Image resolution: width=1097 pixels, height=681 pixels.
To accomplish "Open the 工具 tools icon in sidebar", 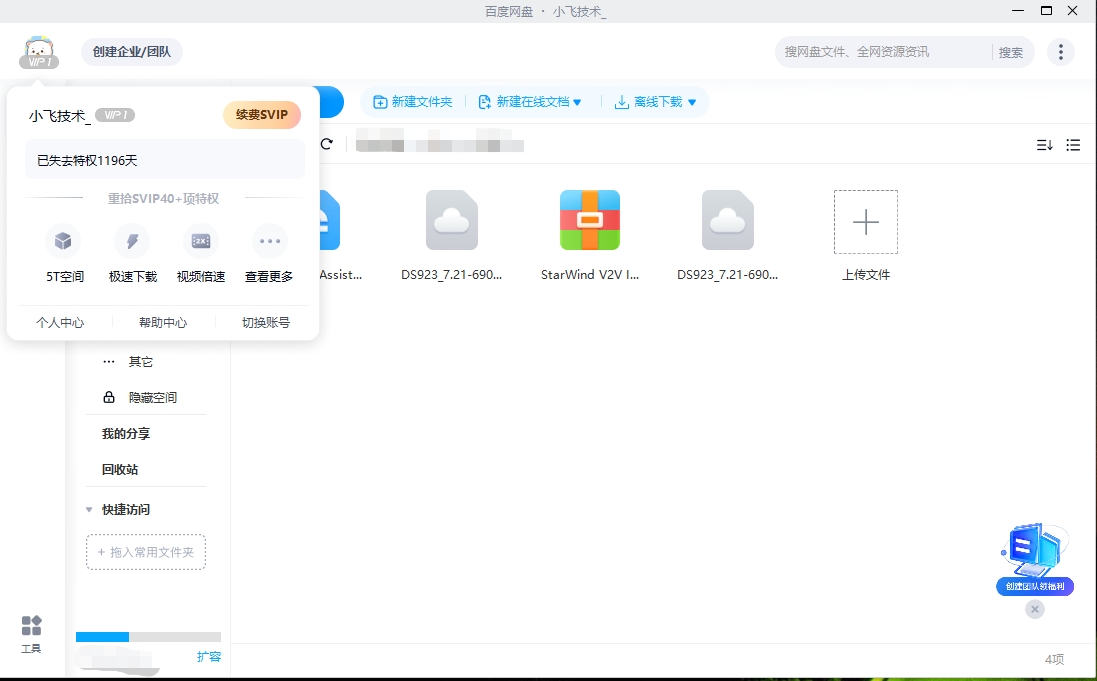I will pyautogui.click(x=31, y=627).
